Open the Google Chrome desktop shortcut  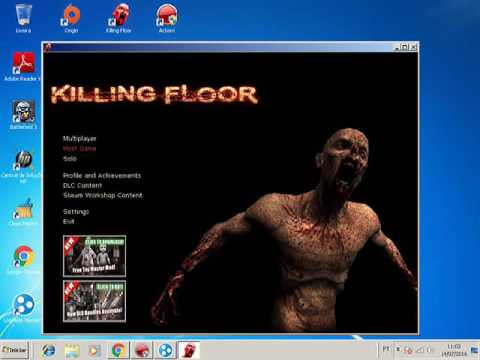[x=23, y=260]
